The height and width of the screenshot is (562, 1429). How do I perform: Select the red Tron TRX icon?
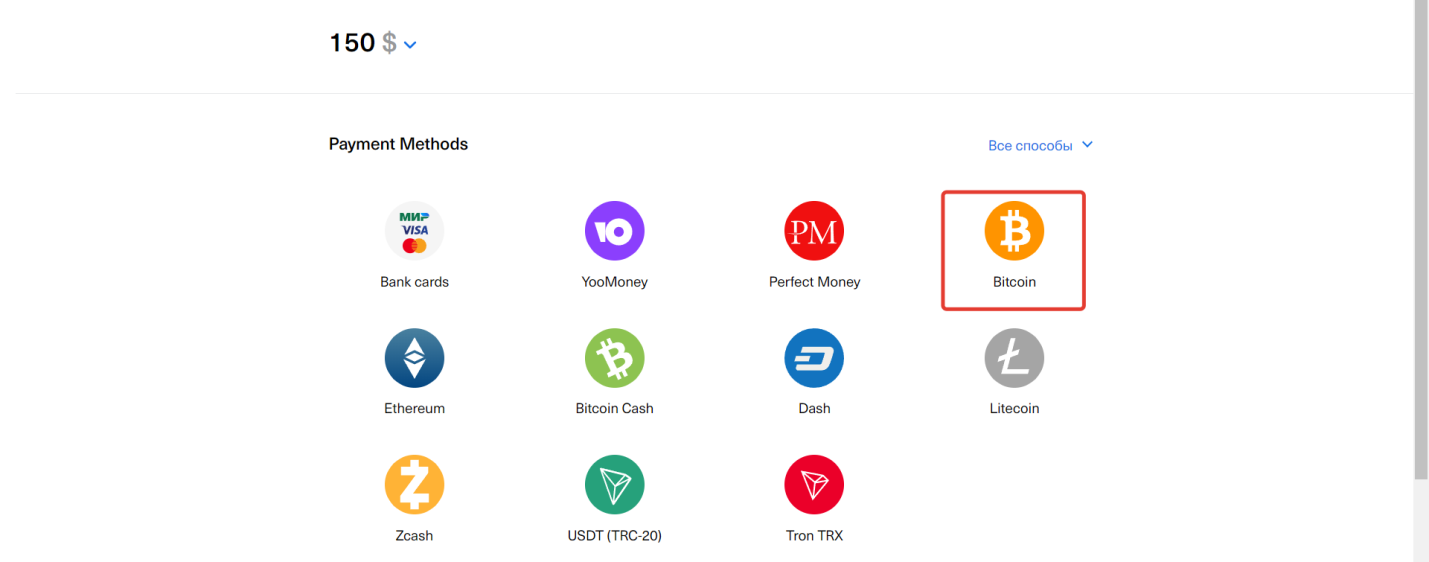coord(814,485)
